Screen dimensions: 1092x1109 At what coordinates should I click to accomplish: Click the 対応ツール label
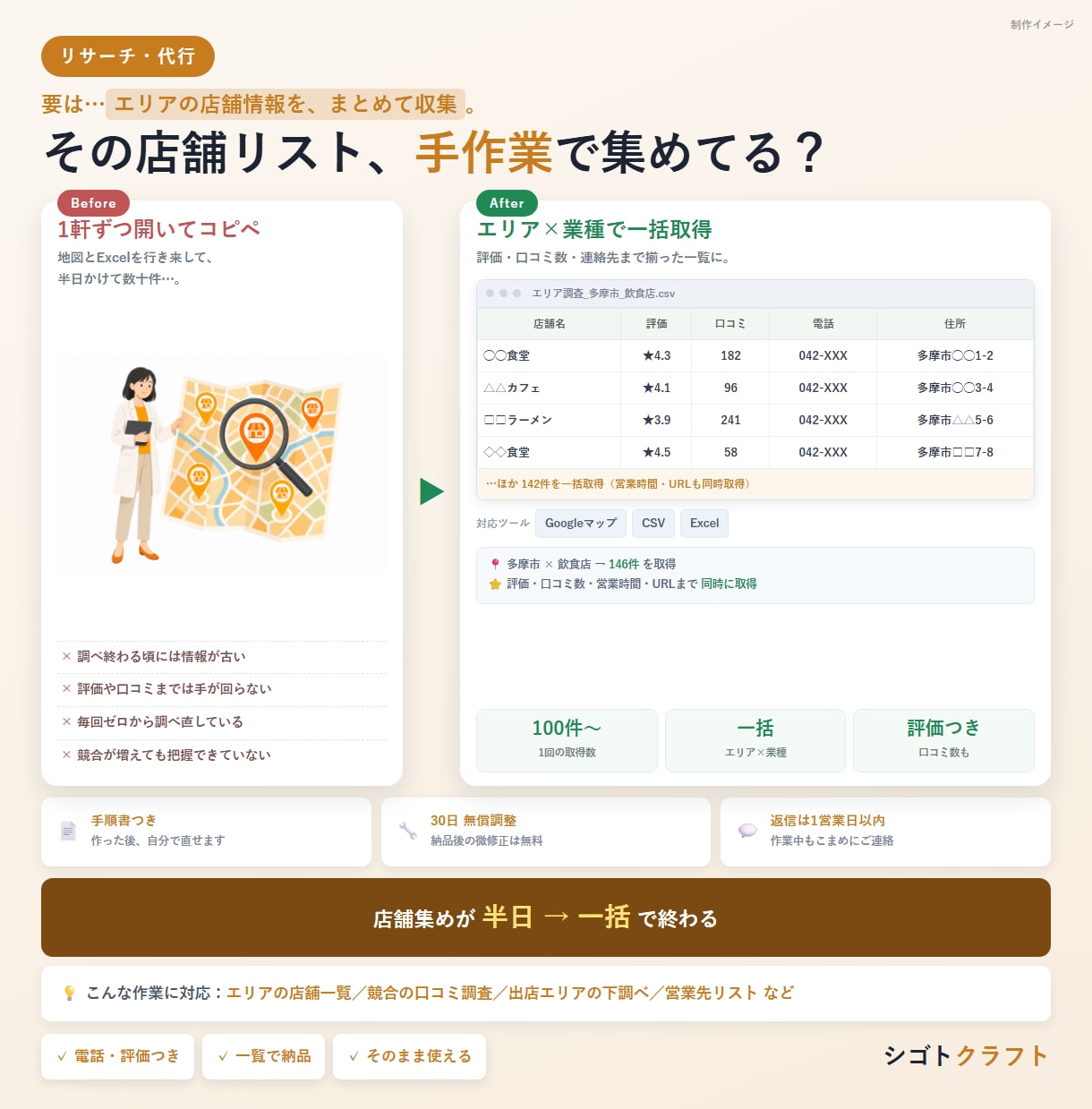coord(503,524)
